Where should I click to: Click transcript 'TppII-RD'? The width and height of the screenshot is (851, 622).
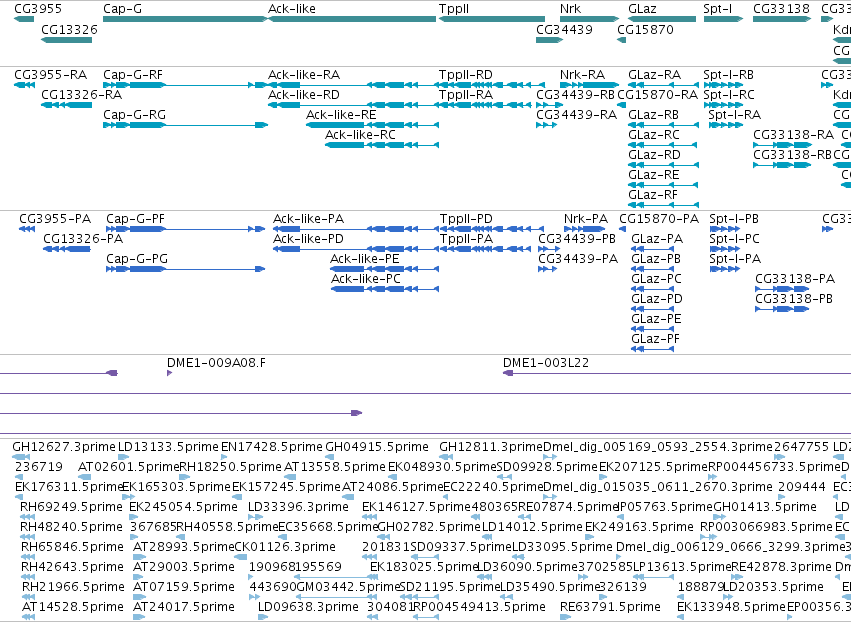tap(466, 75)
